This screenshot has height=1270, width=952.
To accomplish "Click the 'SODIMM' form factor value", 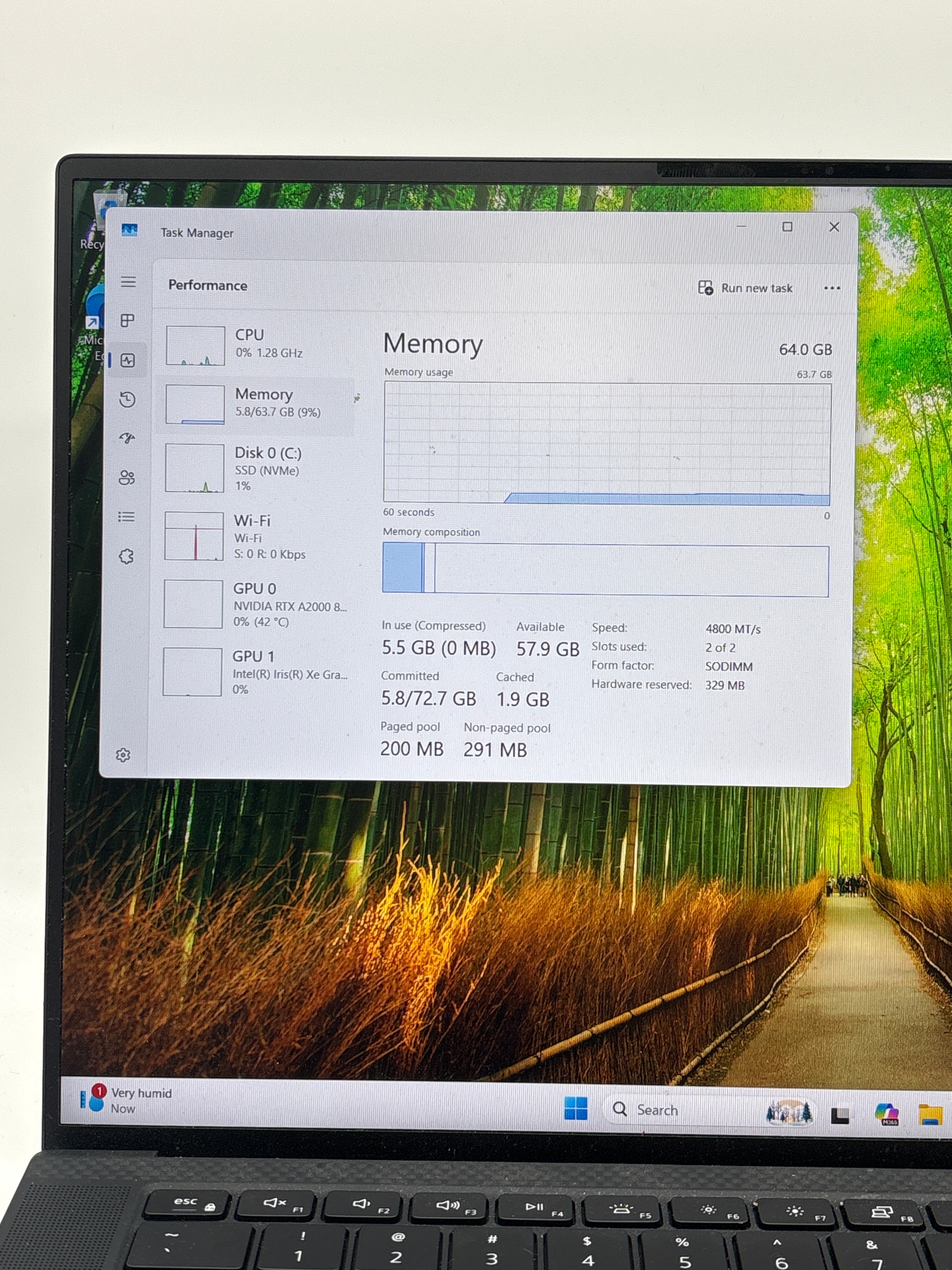I will [x=729, y=666].
